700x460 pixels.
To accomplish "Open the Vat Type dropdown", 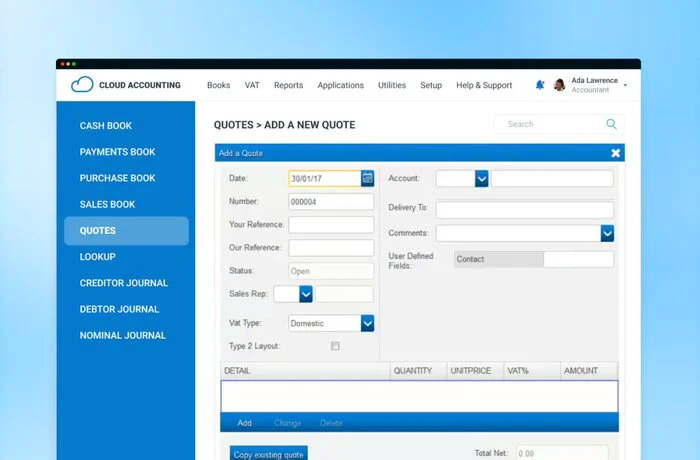I will click(367, 323).
